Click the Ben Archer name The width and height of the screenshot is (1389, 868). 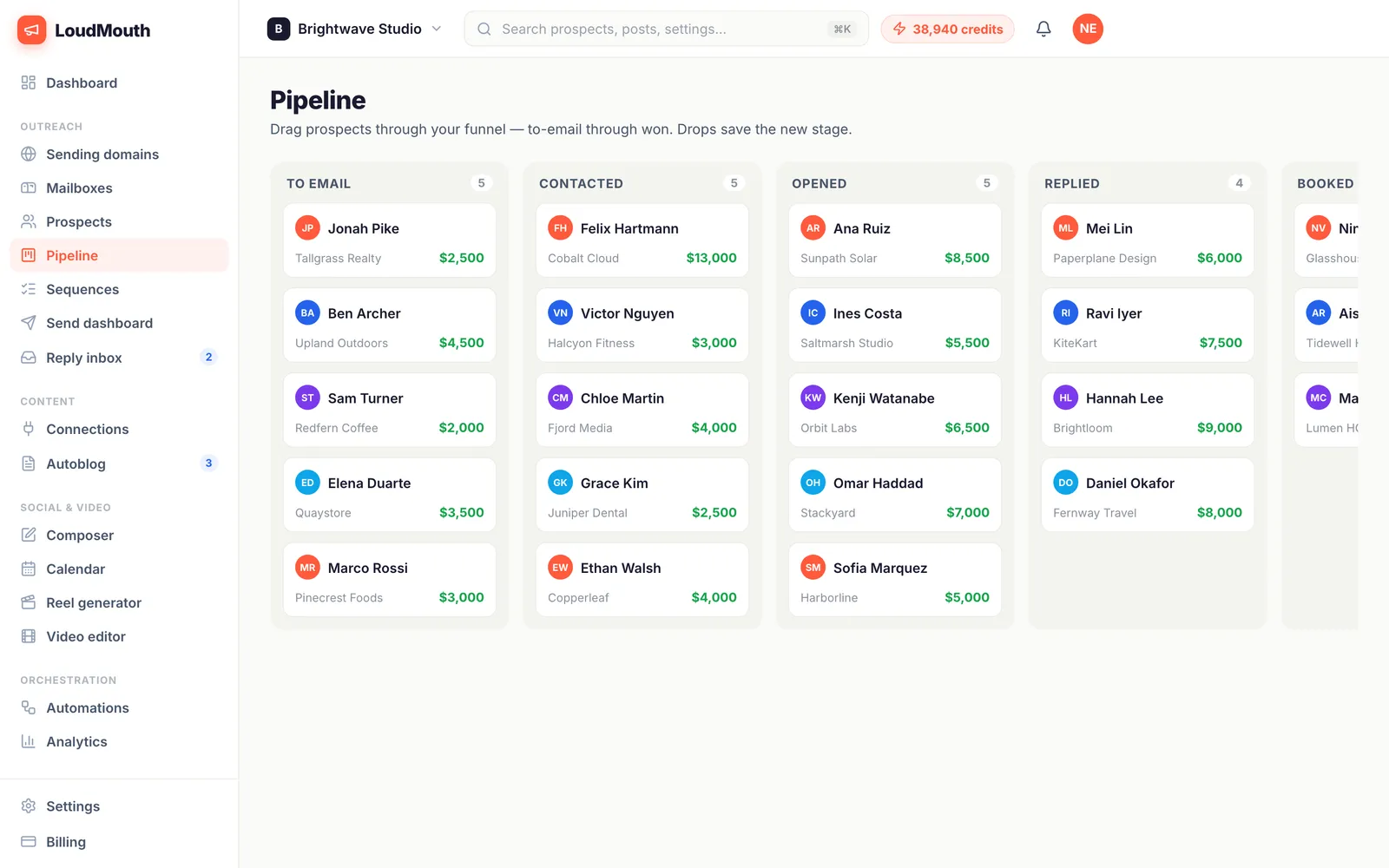(364, 313)
